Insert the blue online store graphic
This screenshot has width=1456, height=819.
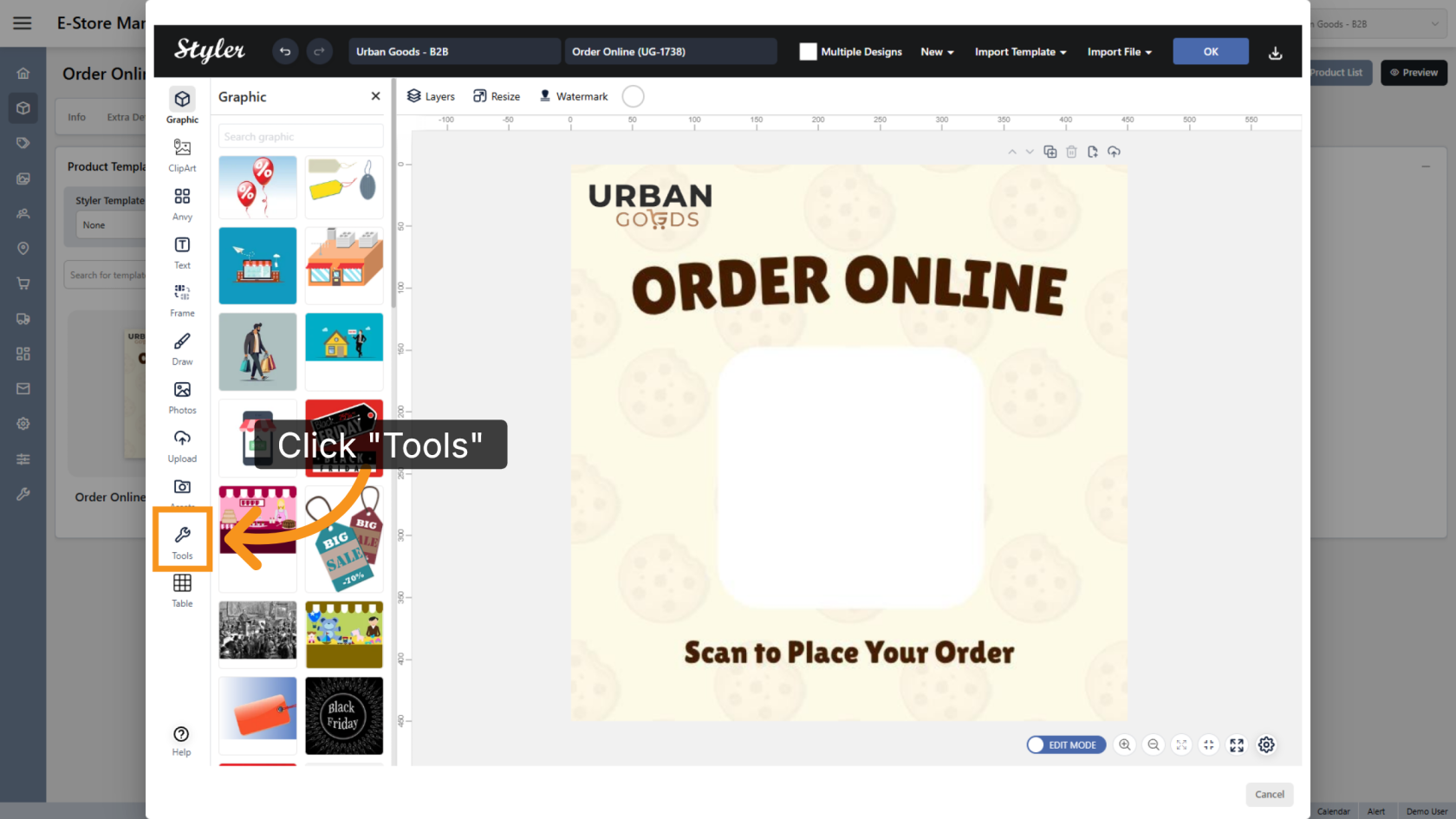pyautogui.click(x=257, y=266)
